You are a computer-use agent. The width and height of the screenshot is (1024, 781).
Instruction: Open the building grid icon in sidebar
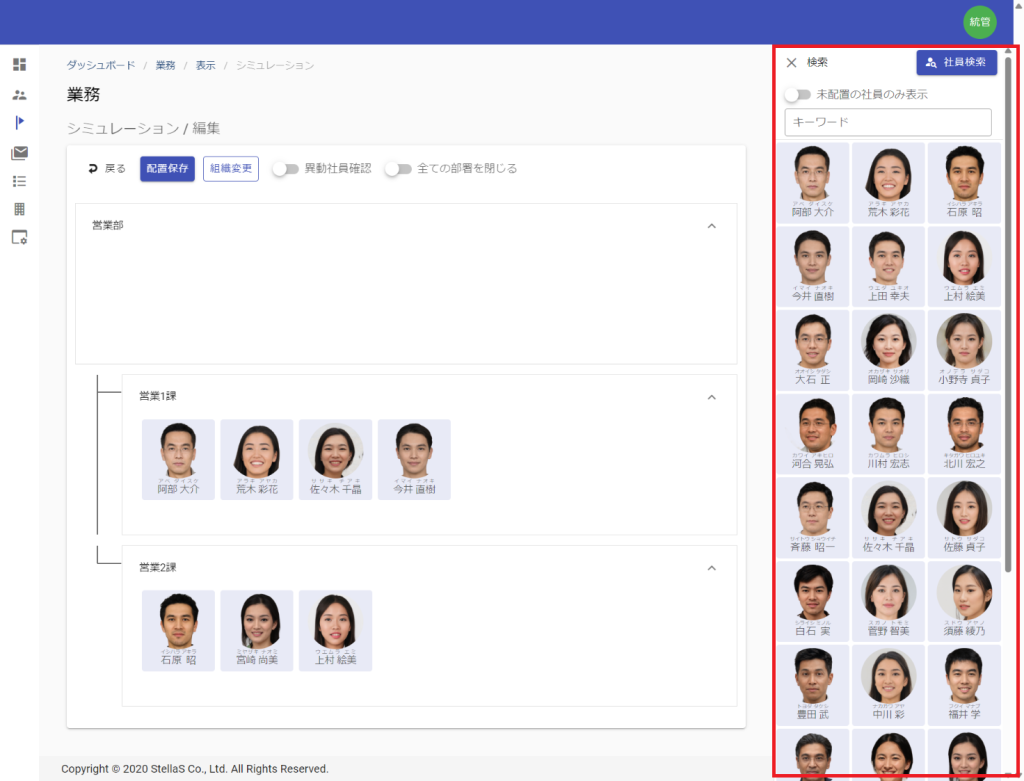click(19, 209)
